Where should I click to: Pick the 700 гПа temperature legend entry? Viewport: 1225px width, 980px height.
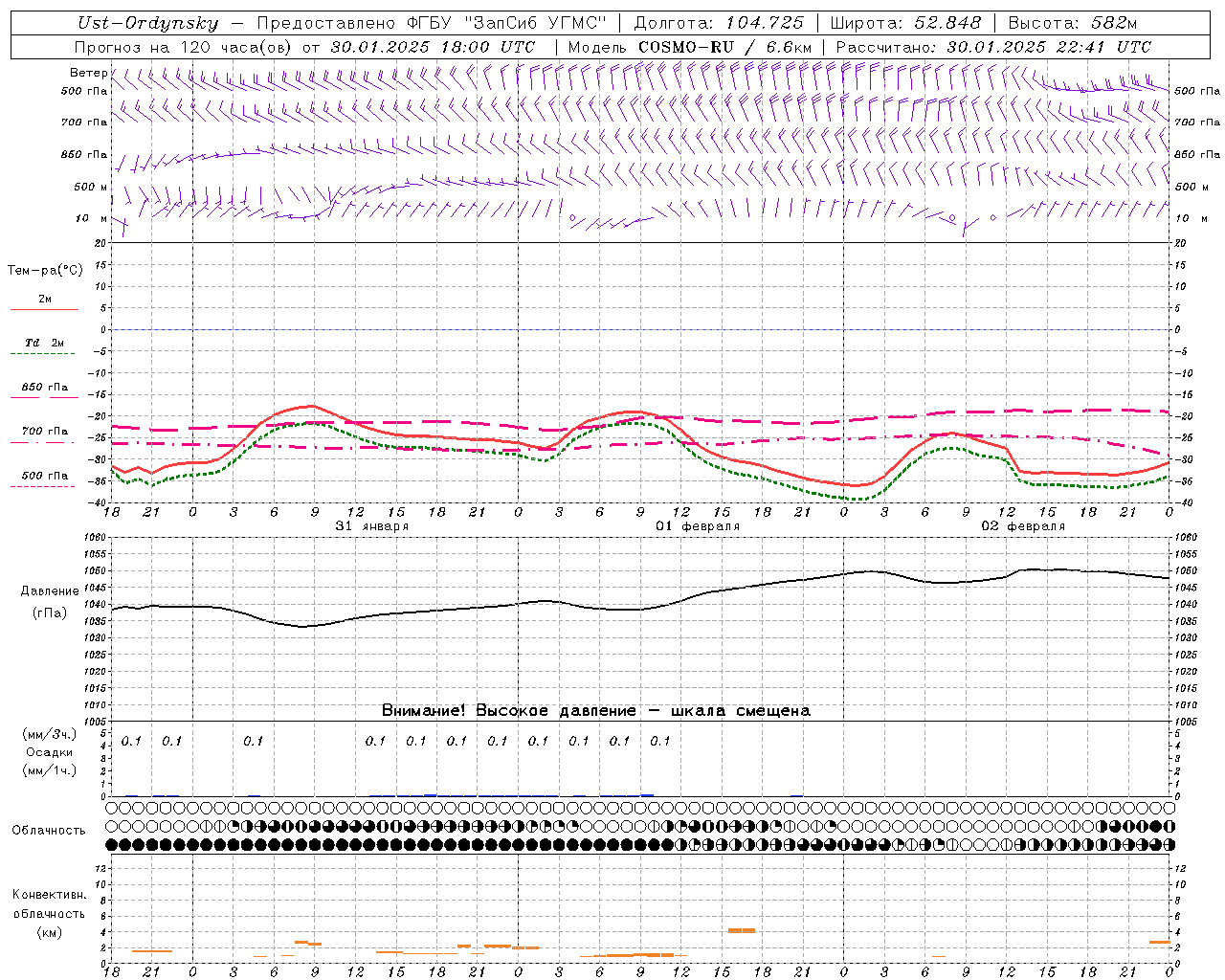pyautogui.click(x=44, y=432)
